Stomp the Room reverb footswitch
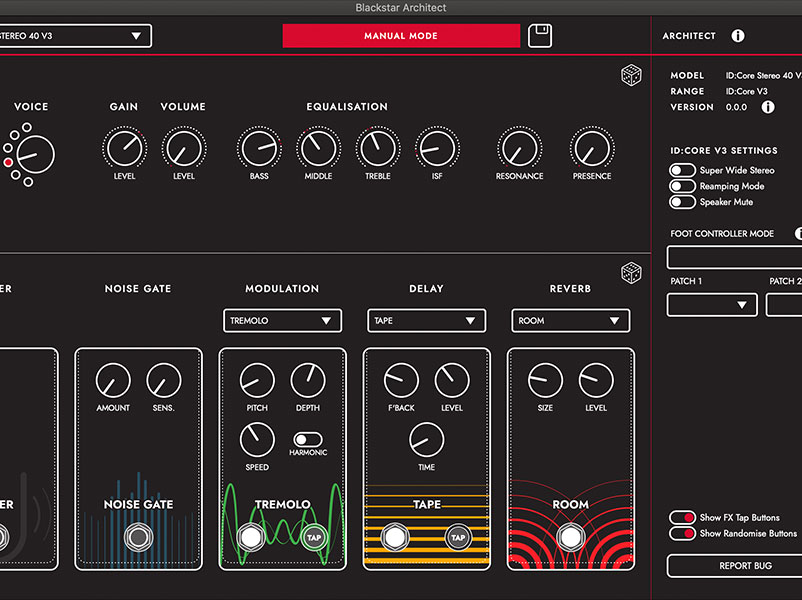This screenshot has width=802, height=600. (570, 537)
